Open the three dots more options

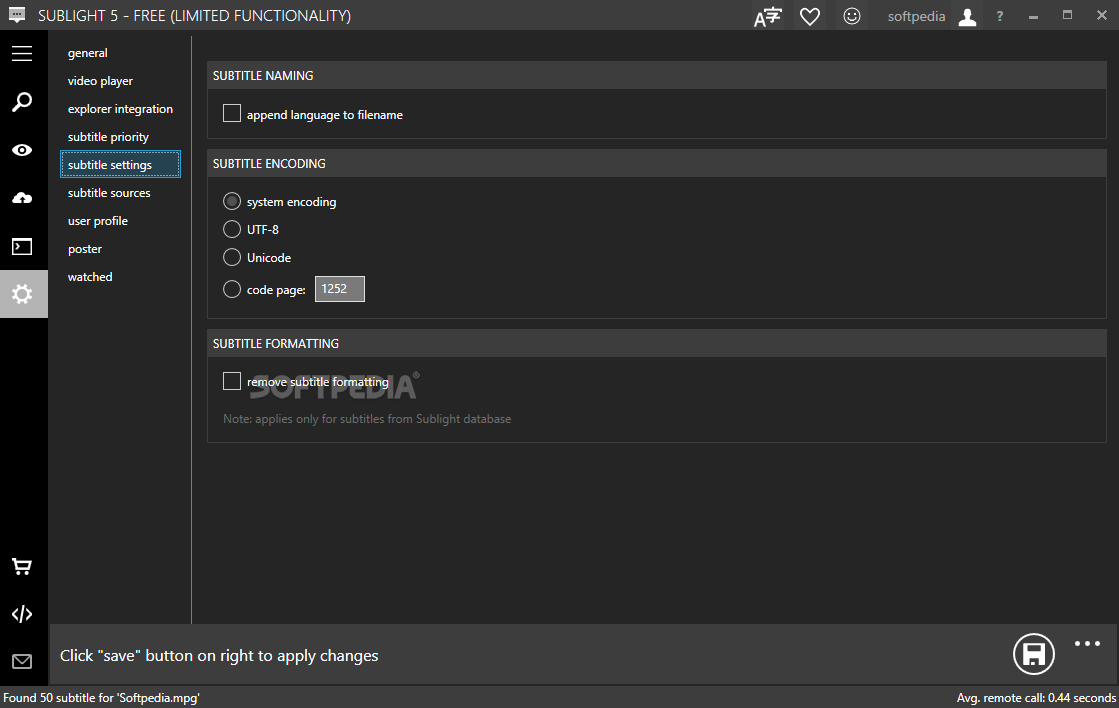point(1088,643)
